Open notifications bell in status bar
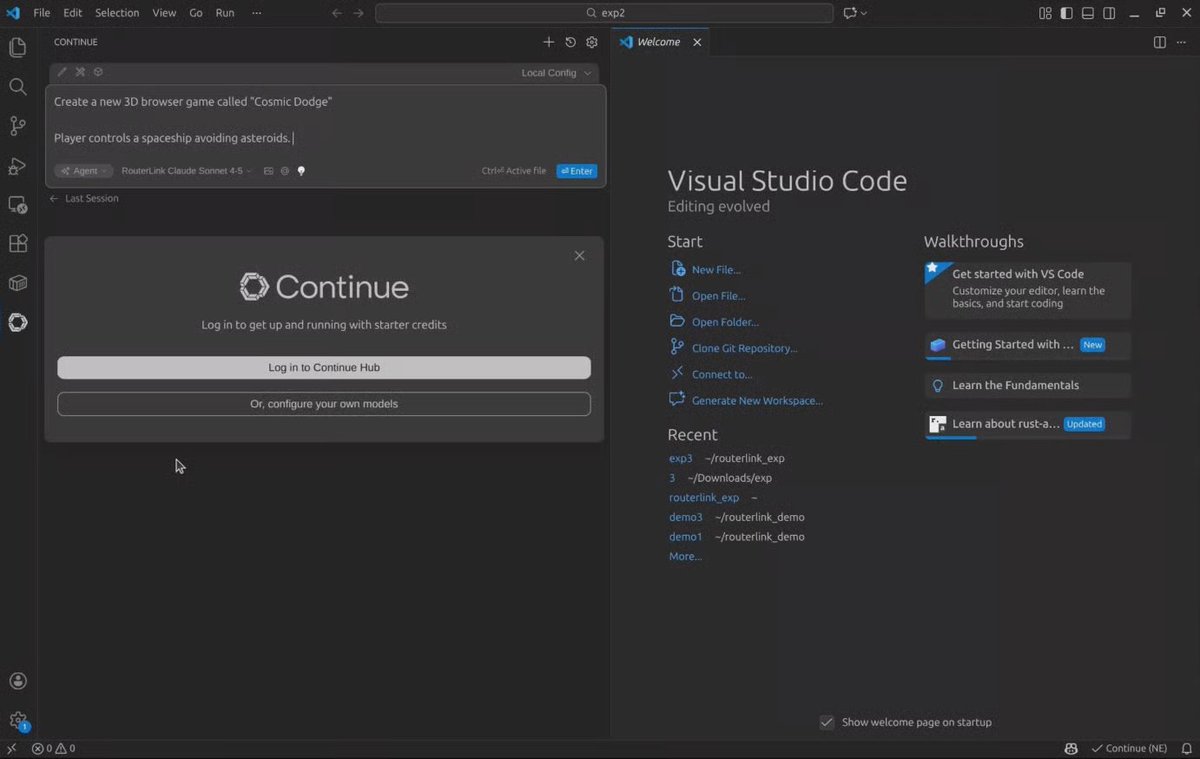The height and width of the screenshot is (759, 1200). pyautogui.click(x=1185, y=748)
